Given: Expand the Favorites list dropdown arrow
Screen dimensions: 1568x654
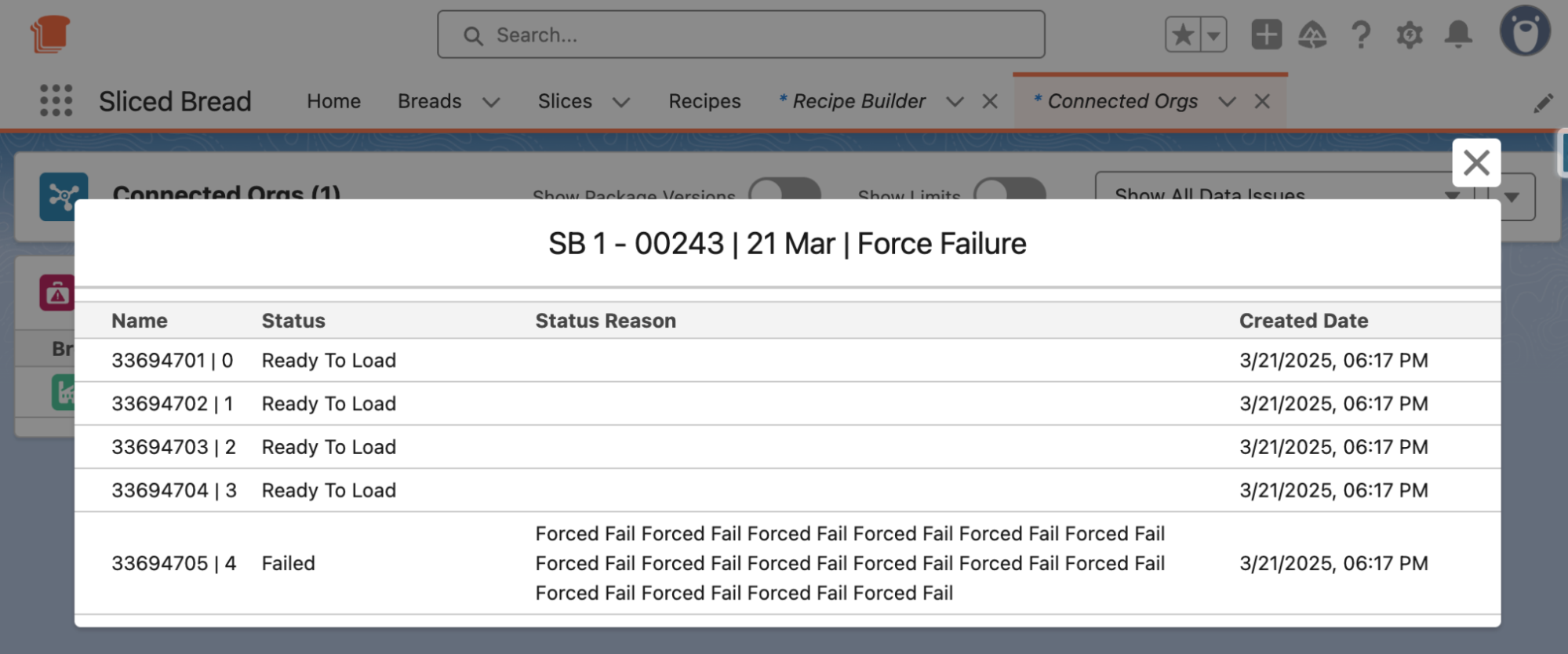Looking at the screenshot, I should [1213, 35].
